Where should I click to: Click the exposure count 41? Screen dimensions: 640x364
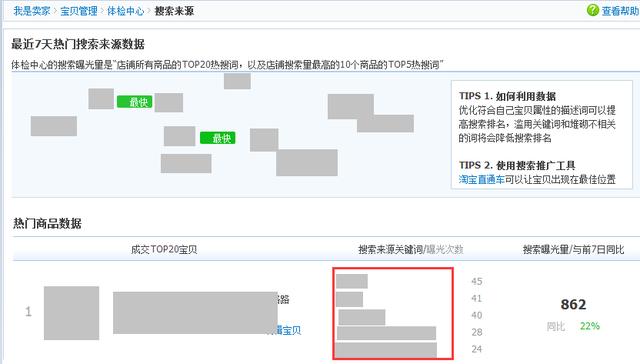click(x=477, y=298)
